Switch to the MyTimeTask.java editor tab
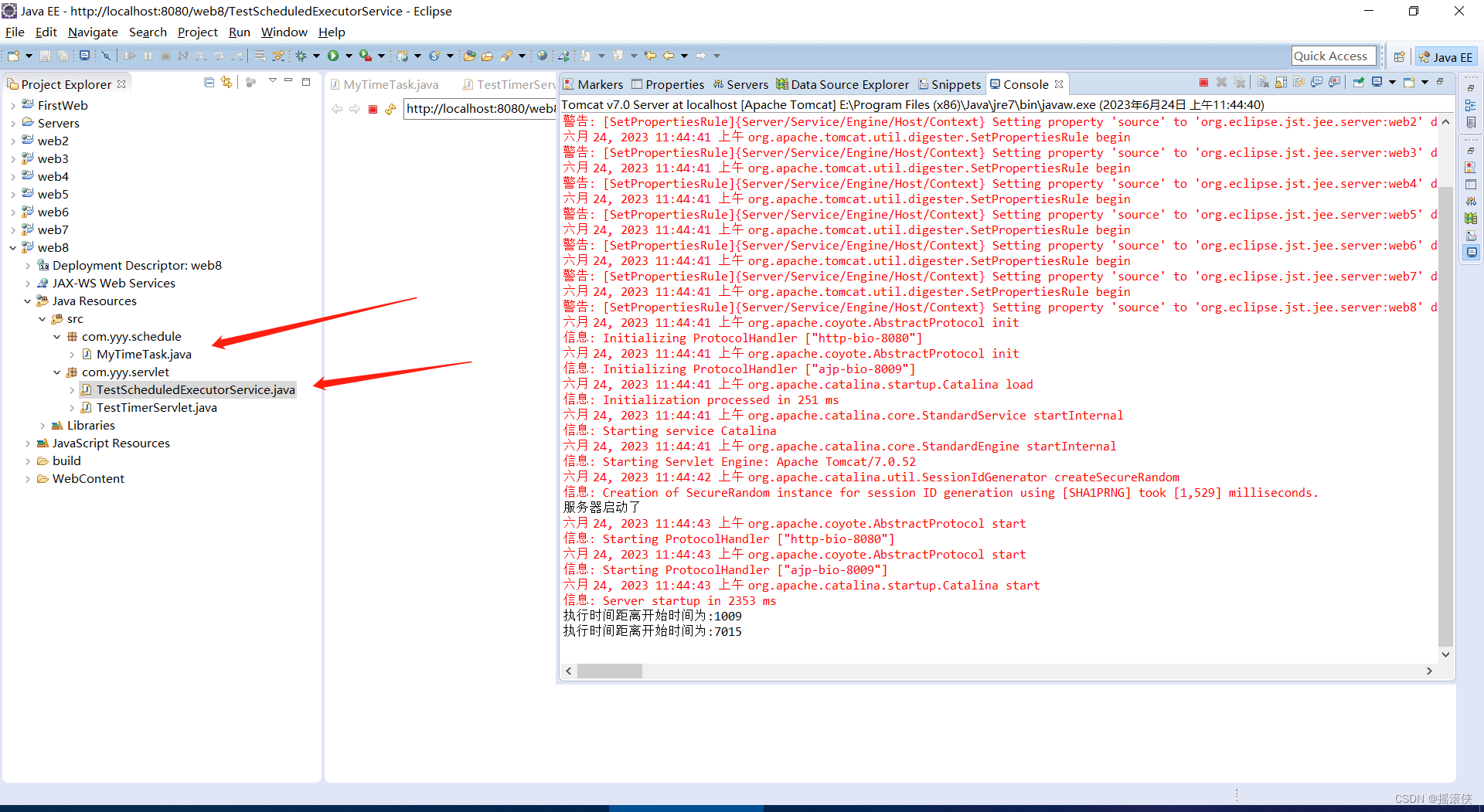Image resolution: width=1484 pixels, height=812 pixels. point(385,85)
